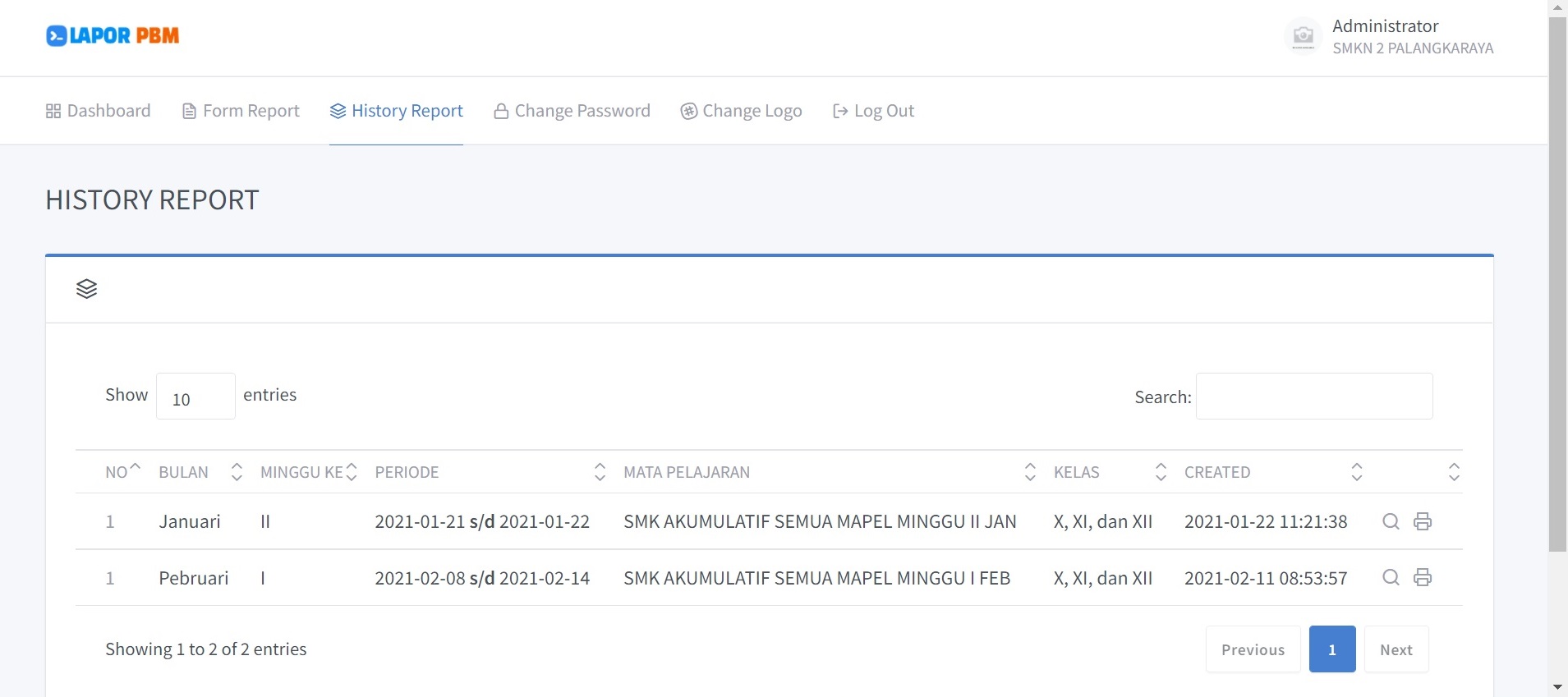
Task: Click the magnifier view icon for Januari row
Action: click(x=1391, y=521)
